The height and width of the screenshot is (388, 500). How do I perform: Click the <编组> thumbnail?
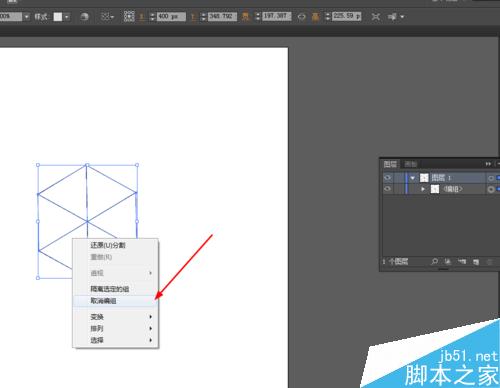[x=435, y=189]
